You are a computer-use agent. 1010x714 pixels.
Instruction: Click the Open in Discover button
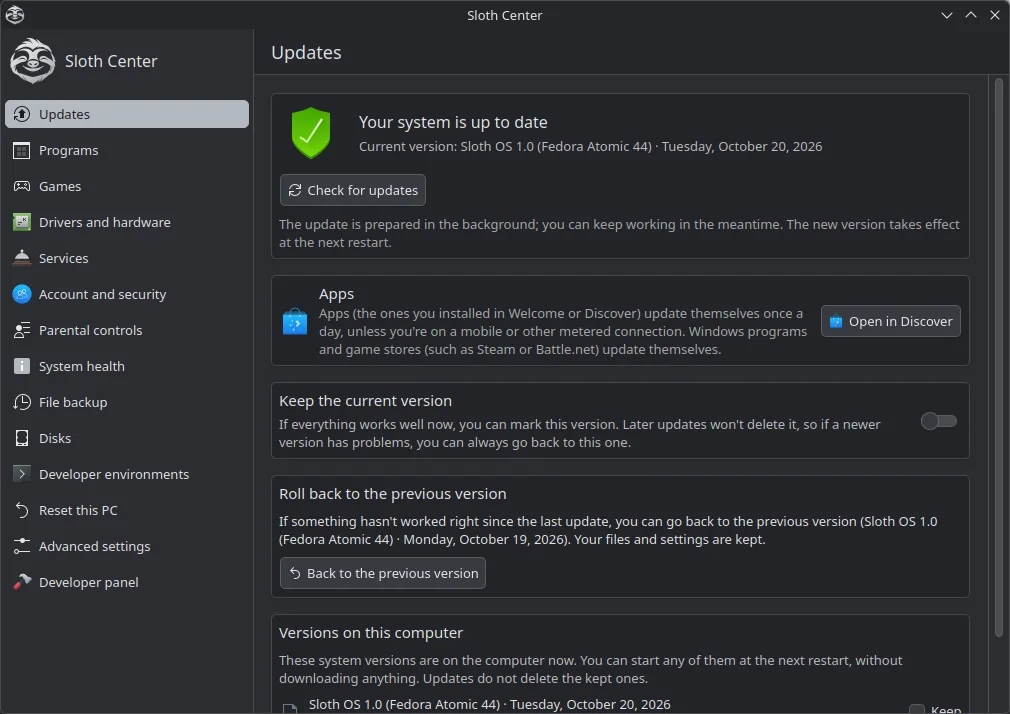click(891, 321)
